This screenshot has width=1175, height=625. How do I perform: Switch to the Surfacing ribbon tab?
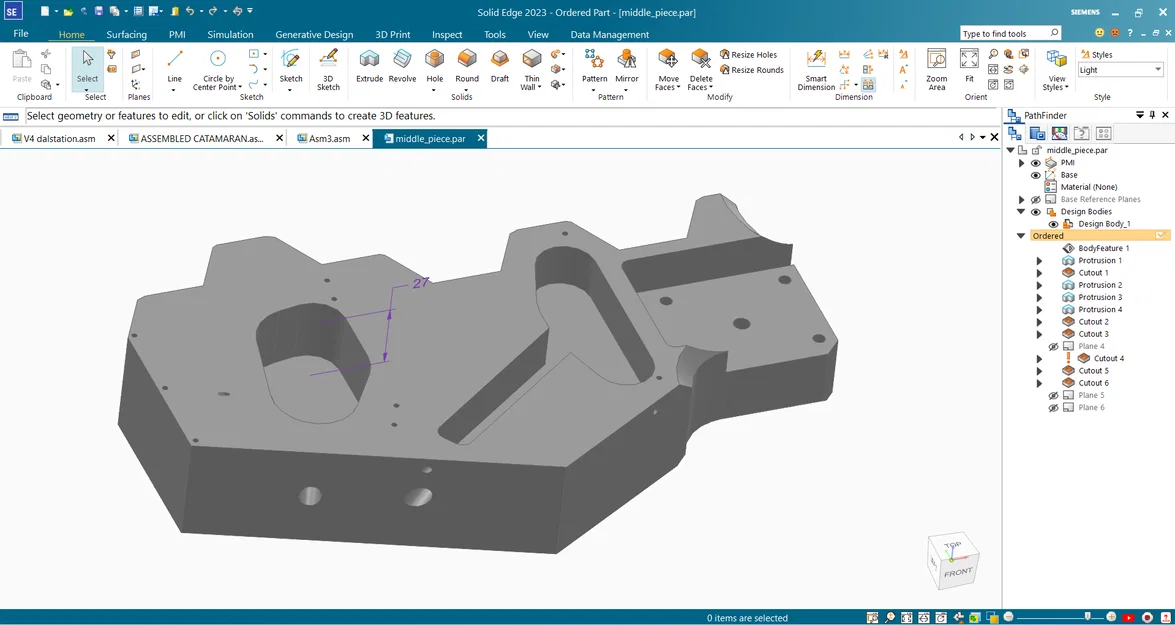point(127,34)
